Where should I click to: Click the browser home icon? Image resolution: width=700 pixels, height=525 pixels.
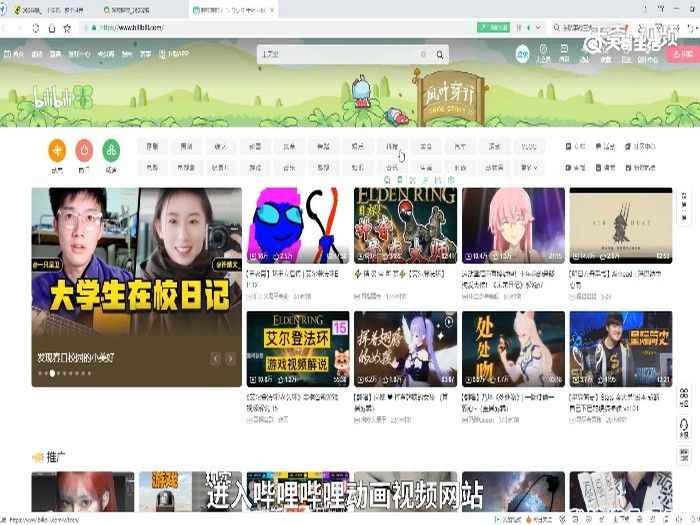point(52,28)
